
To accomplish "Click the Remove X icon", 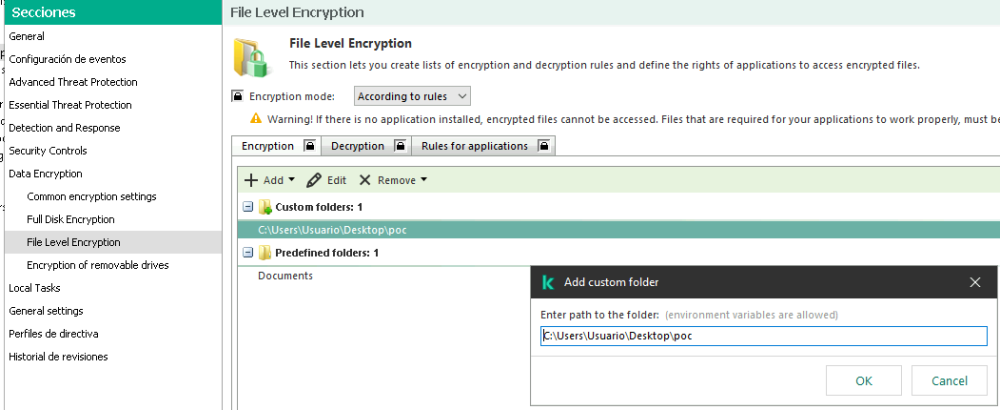I will (x=365, y=181).
